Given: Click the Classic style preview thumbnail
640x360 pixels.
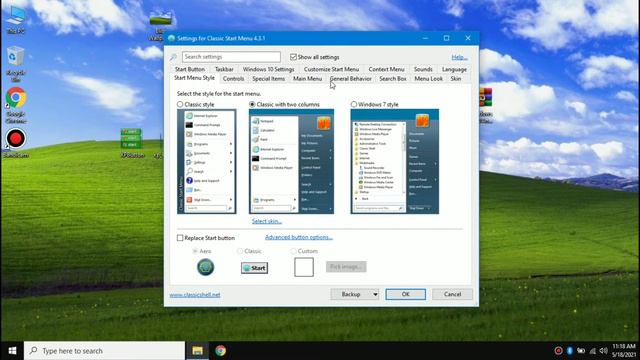Looking at the screenshot, I should (207, 161).
